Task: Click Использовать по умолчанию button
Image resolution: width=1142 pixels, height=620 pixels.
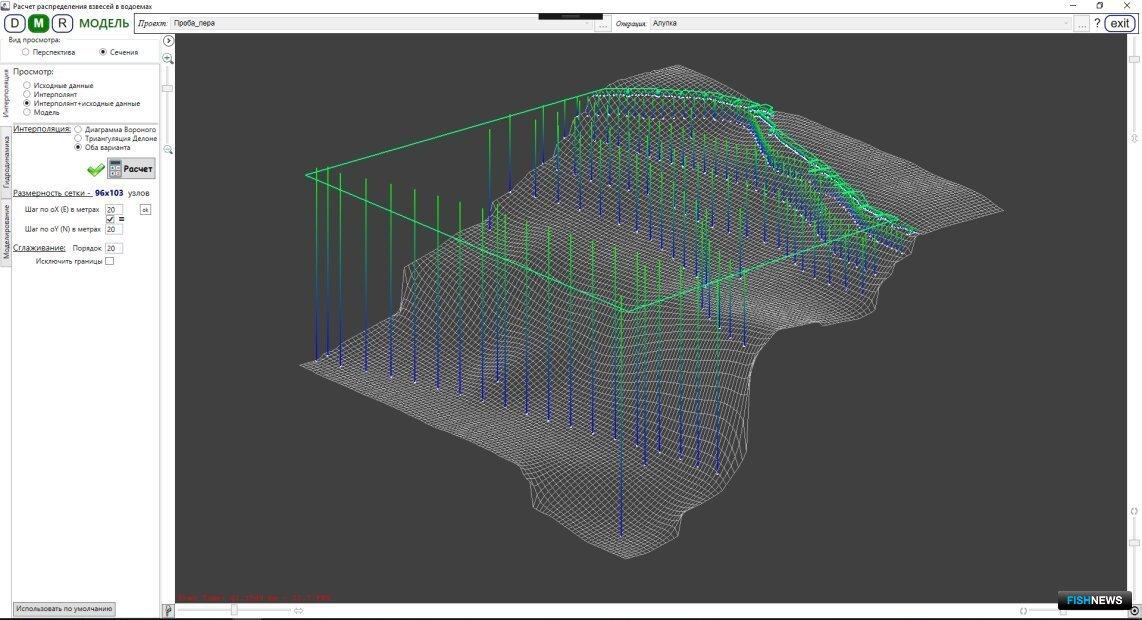Action: [64, 609]
